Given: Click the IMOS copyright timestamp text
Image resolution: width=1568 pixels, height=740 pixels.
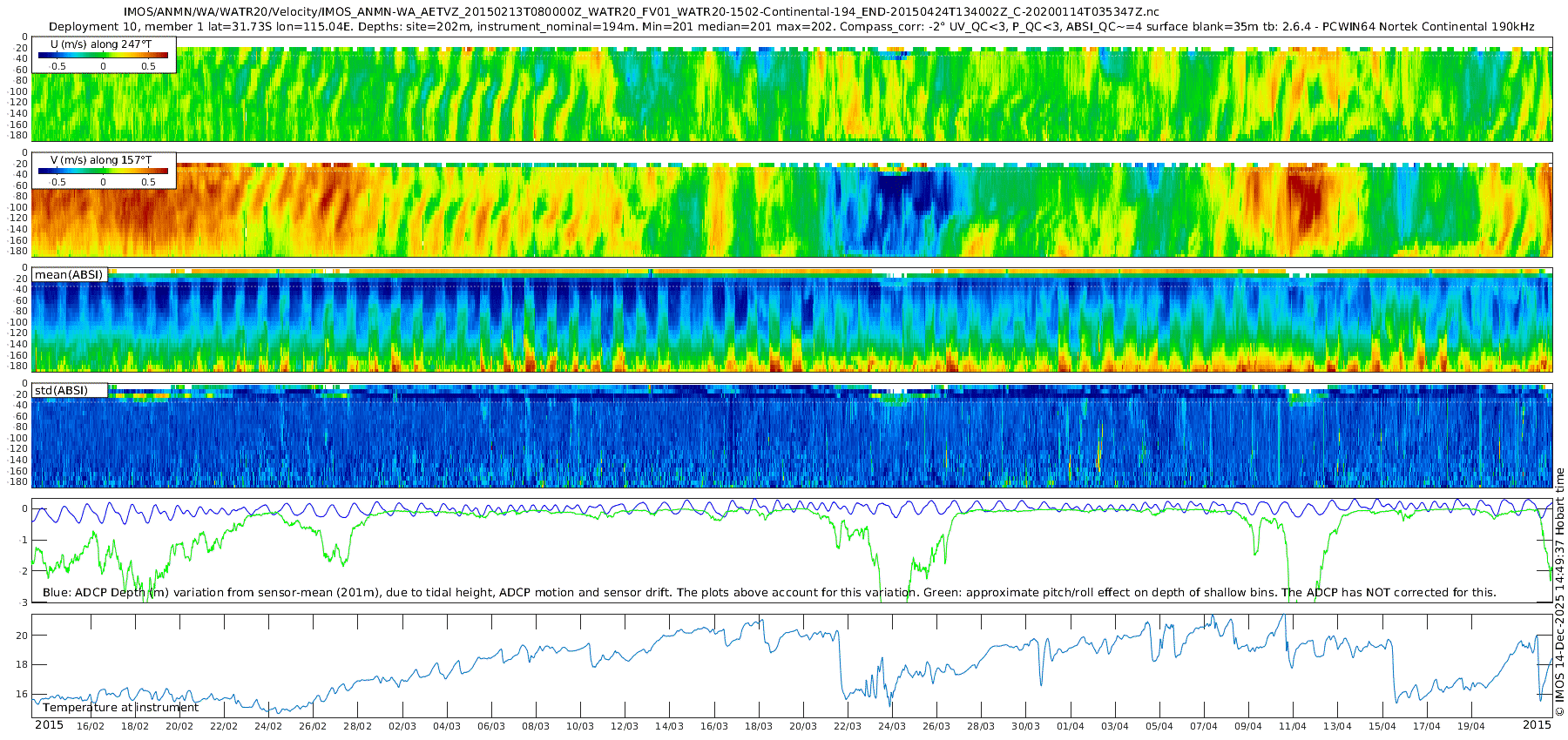Looking at the screenshot, I should (1559, 592).
